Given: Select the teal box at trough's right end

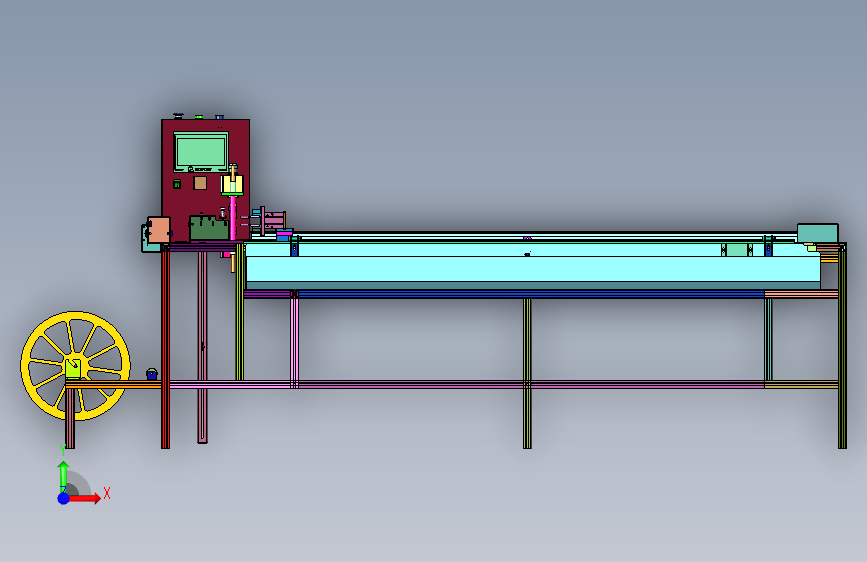Looking at the screenshot, I should click(x=817, y=233).
